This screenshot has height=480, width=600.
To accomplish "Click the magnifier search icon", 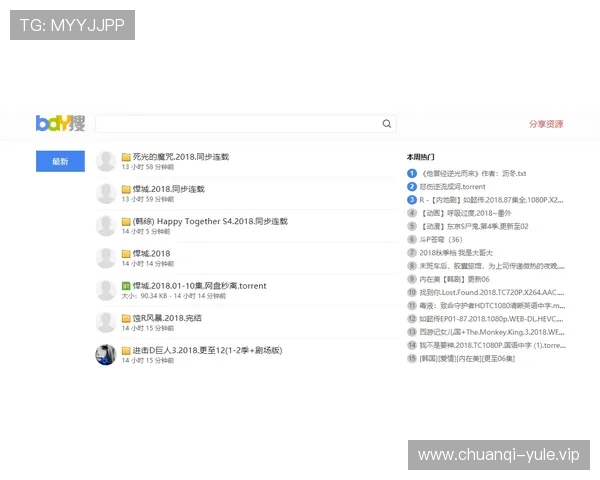I will click(386, 124).
